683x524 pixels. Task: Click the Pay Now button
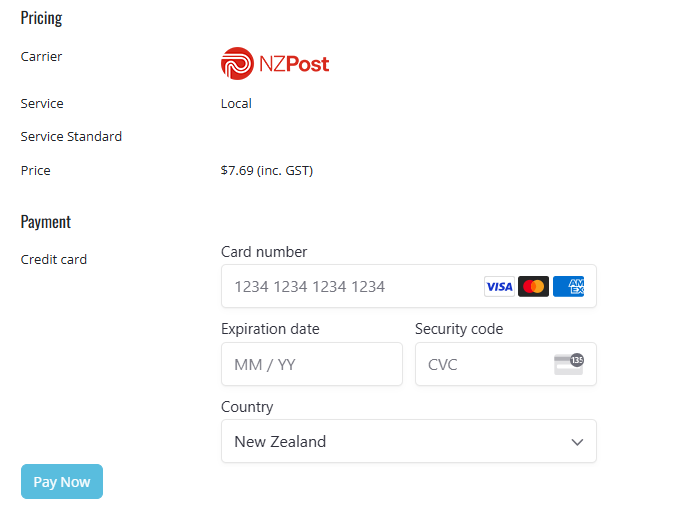click(62, 481)
